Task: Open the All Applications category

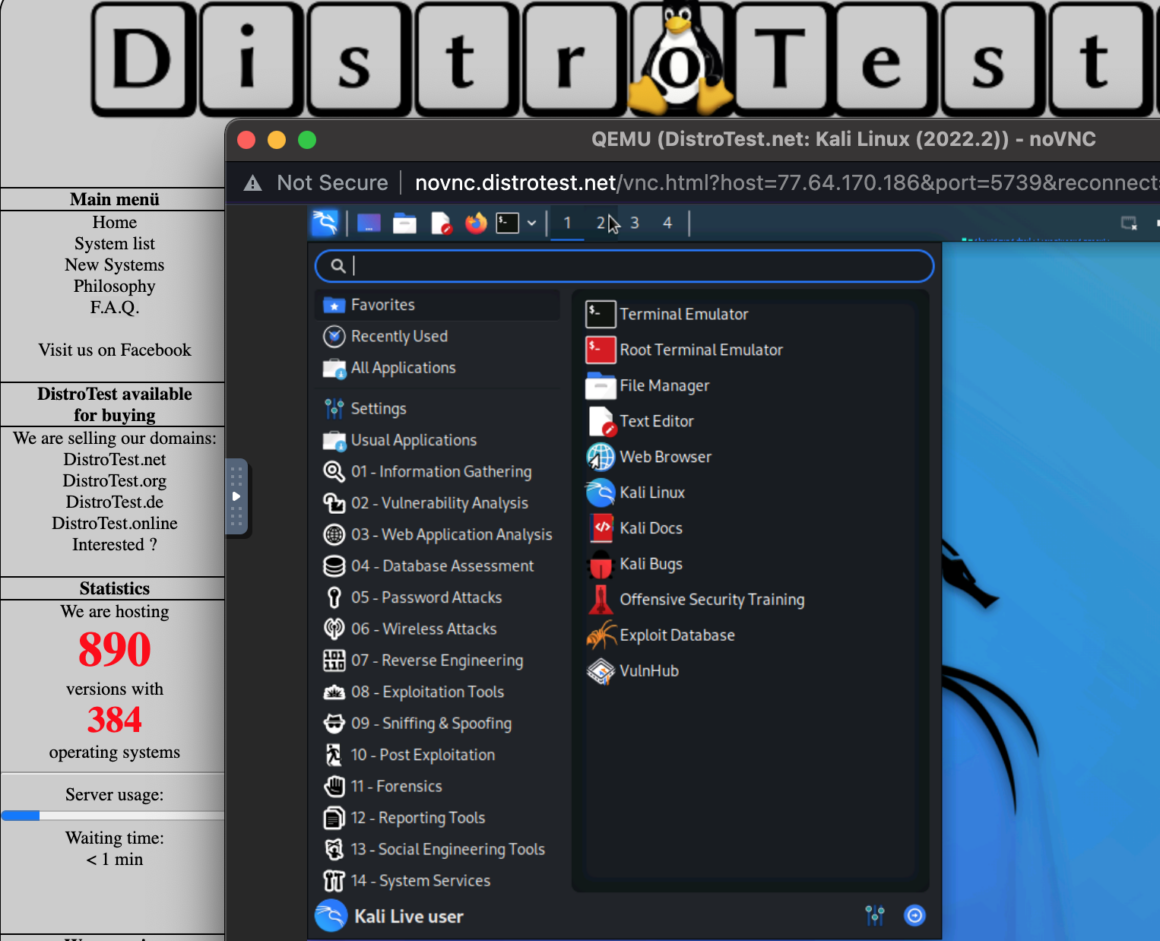Action: (437, 368)
